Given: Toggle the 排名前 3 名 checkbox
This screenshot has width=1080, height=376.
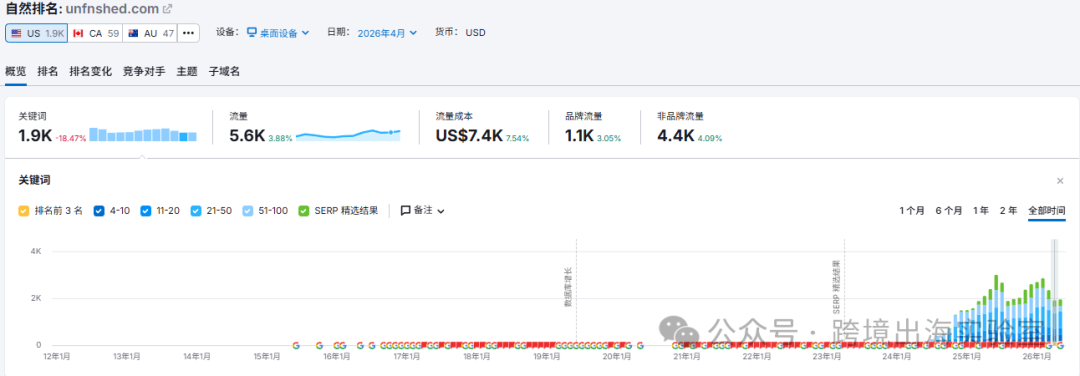Looking at the screenshot, I should pos(23,211).
